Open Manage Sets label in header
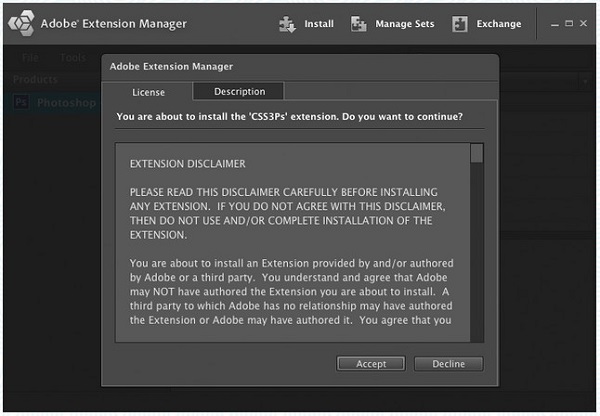600x416 pixels. tap(404, 24)
